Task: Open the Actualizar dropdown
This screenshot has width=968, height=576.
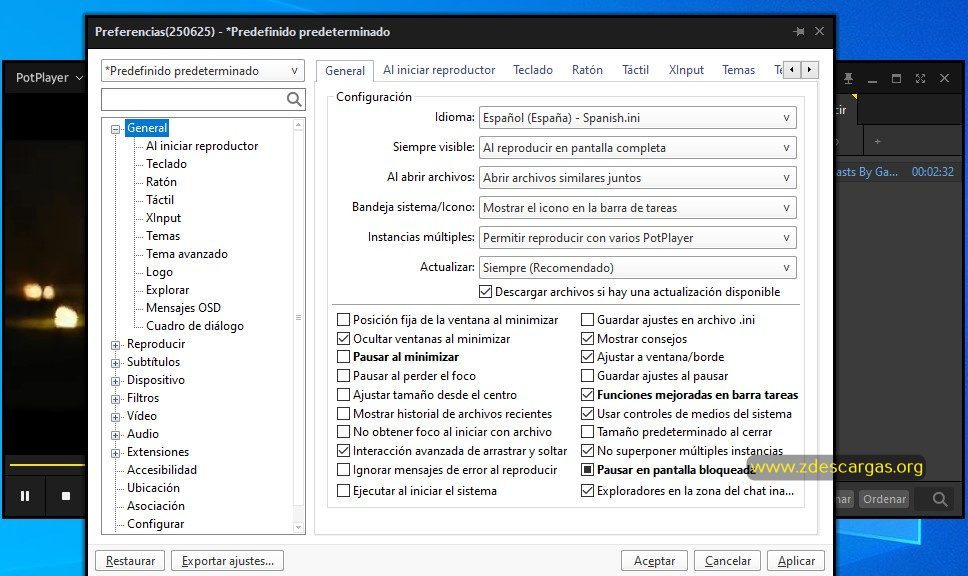Action: (x=637, y=267)
